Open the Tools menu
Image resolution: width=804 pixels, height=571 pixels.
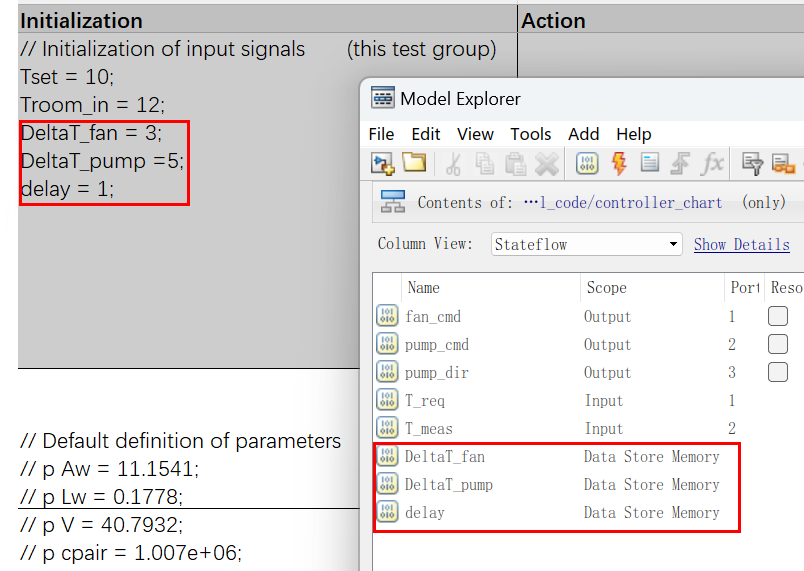coord(530,134)
